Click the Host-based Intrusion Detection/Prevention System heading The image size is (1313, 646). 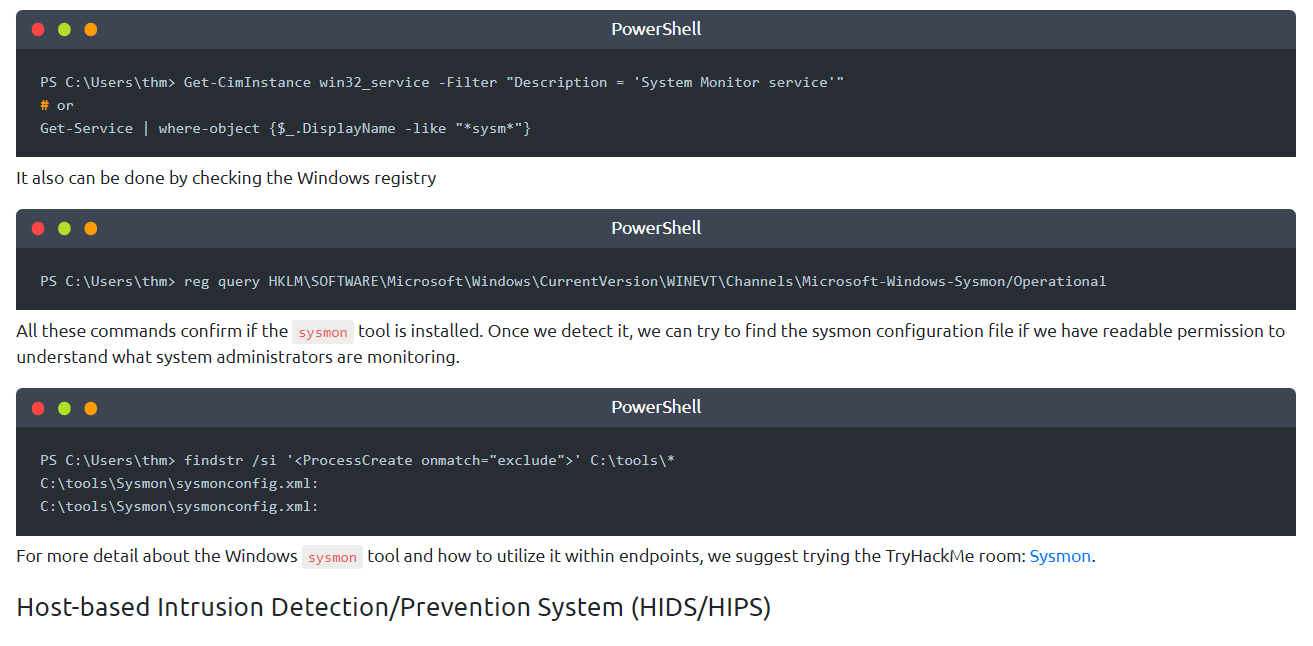394,607
